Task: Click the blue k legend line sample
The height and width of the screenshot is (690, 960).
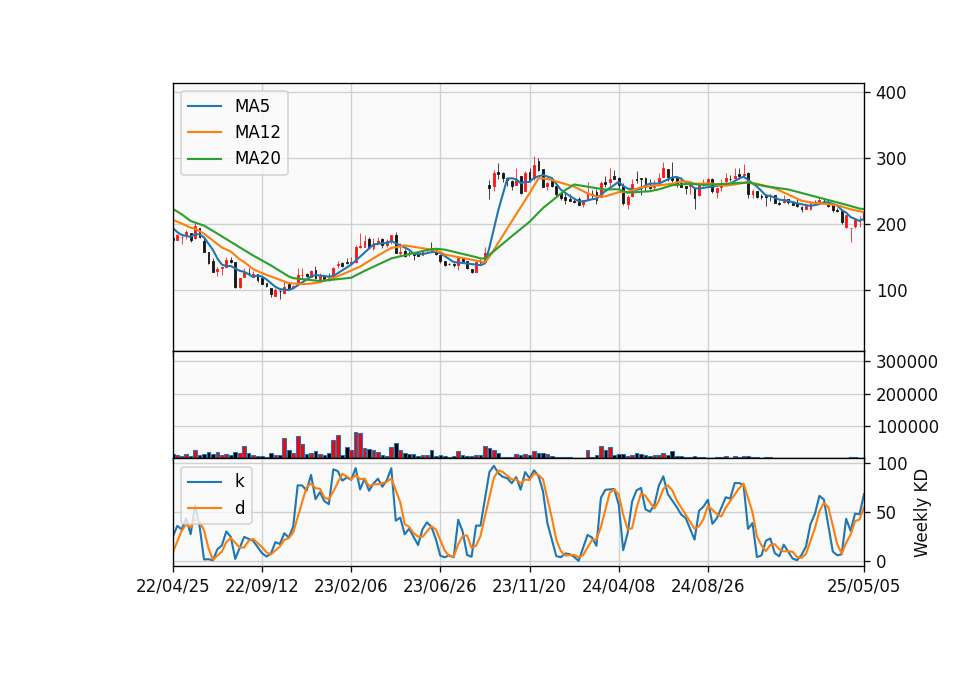Action: 204,482
